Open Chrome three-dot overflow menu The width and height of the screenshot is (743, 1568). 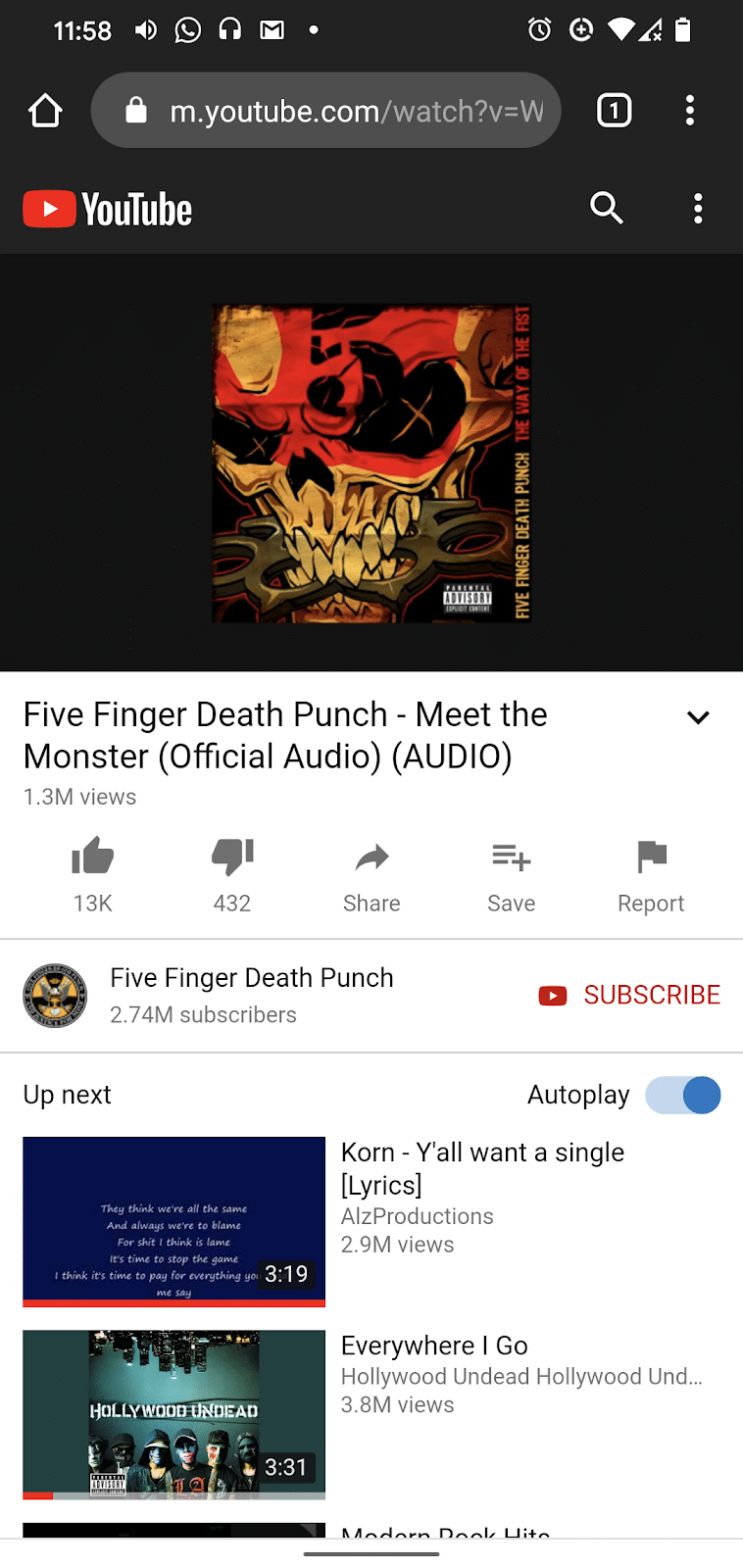[690, 111]
